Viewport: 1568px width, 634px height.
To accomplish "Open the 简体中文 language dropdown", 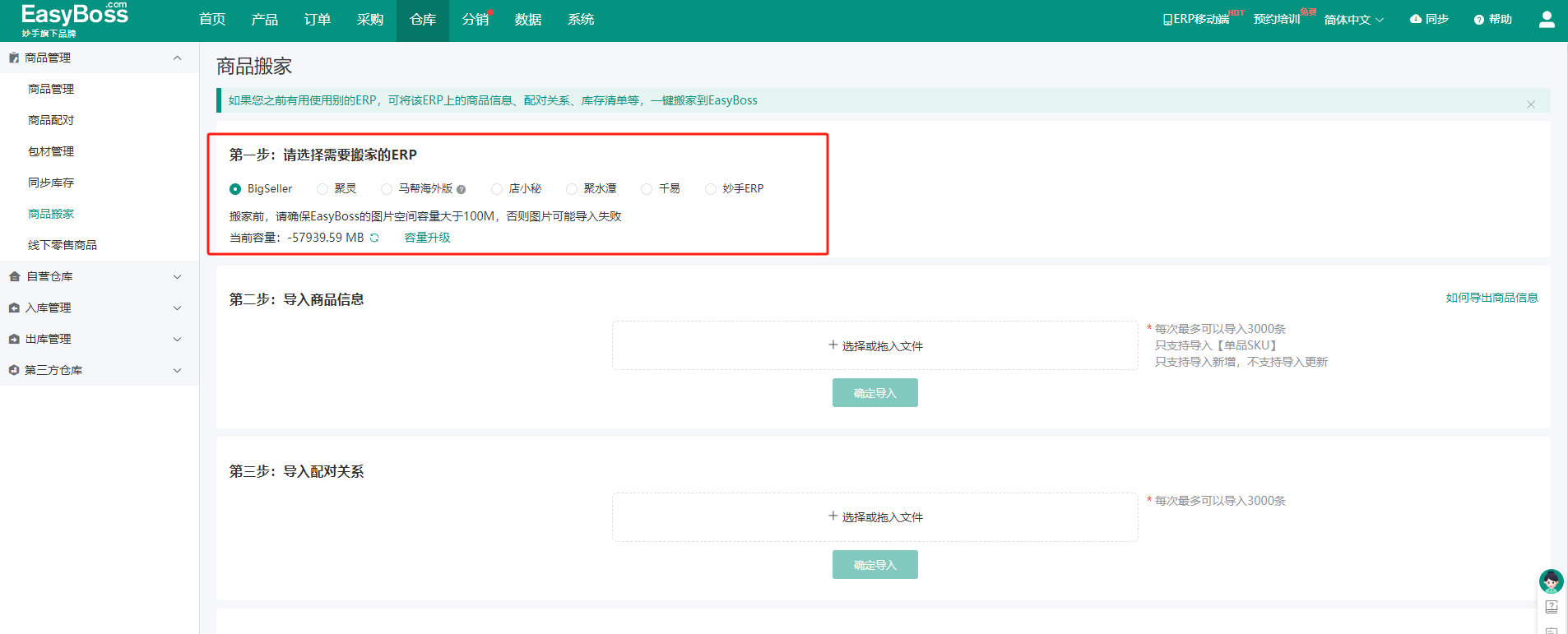I will point(1354,20).
